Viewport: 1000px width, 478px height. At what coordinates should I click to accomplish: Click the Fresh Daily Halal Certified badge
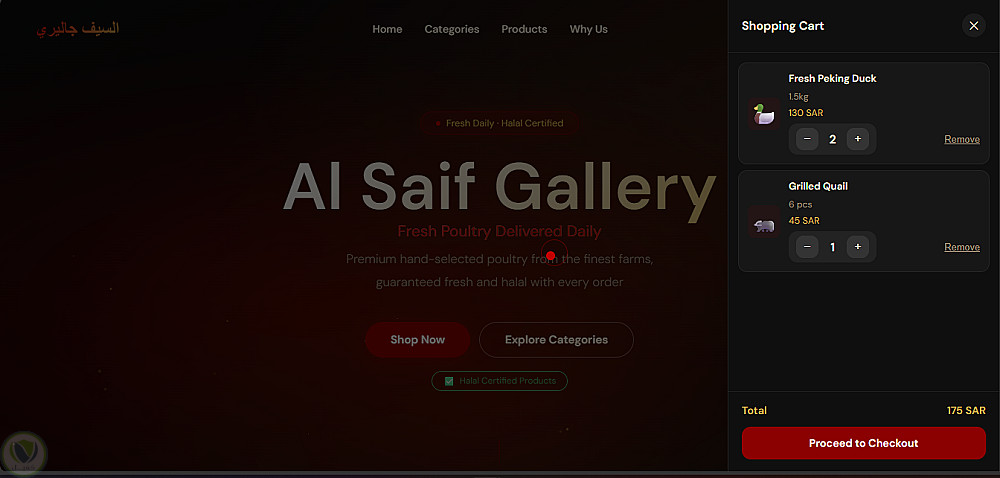point(500,123)
